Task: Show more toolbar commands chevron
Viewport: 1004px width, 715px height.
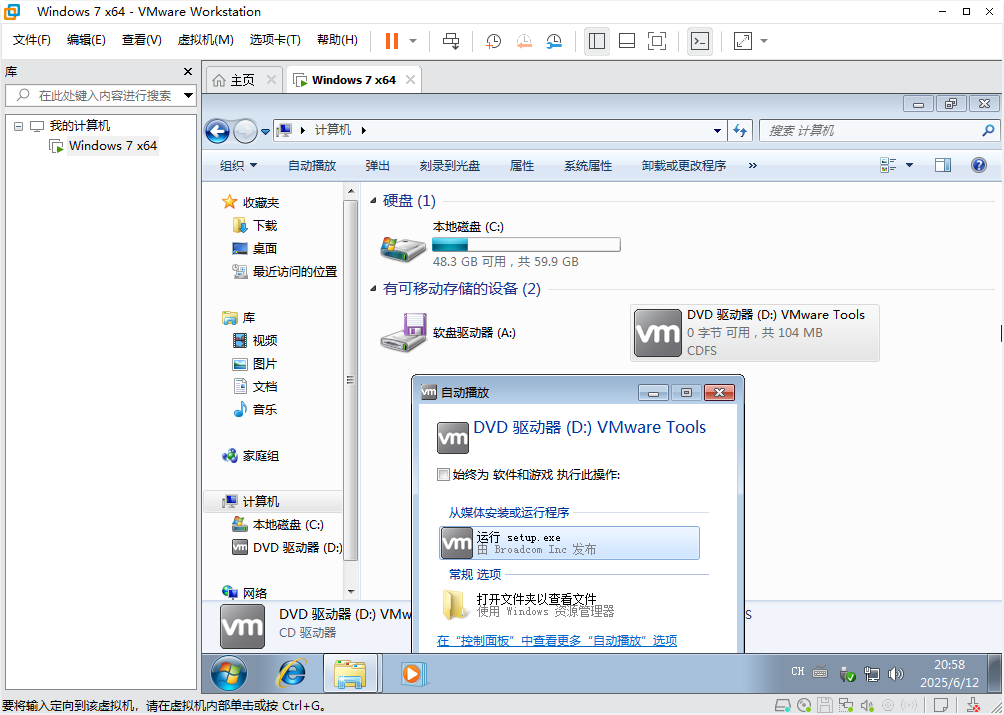Action: 752,166
